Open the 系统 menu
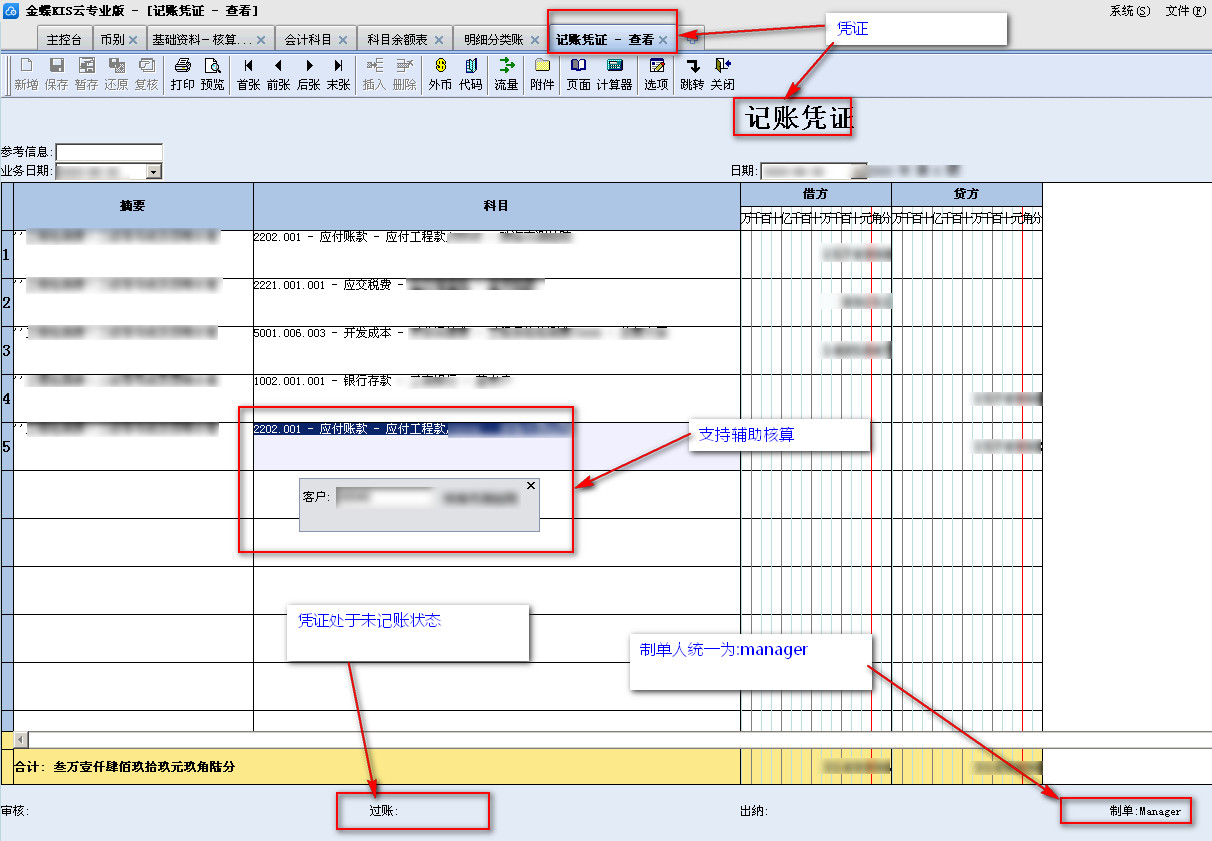The image size is (1212, 841). coord(1129,11)
